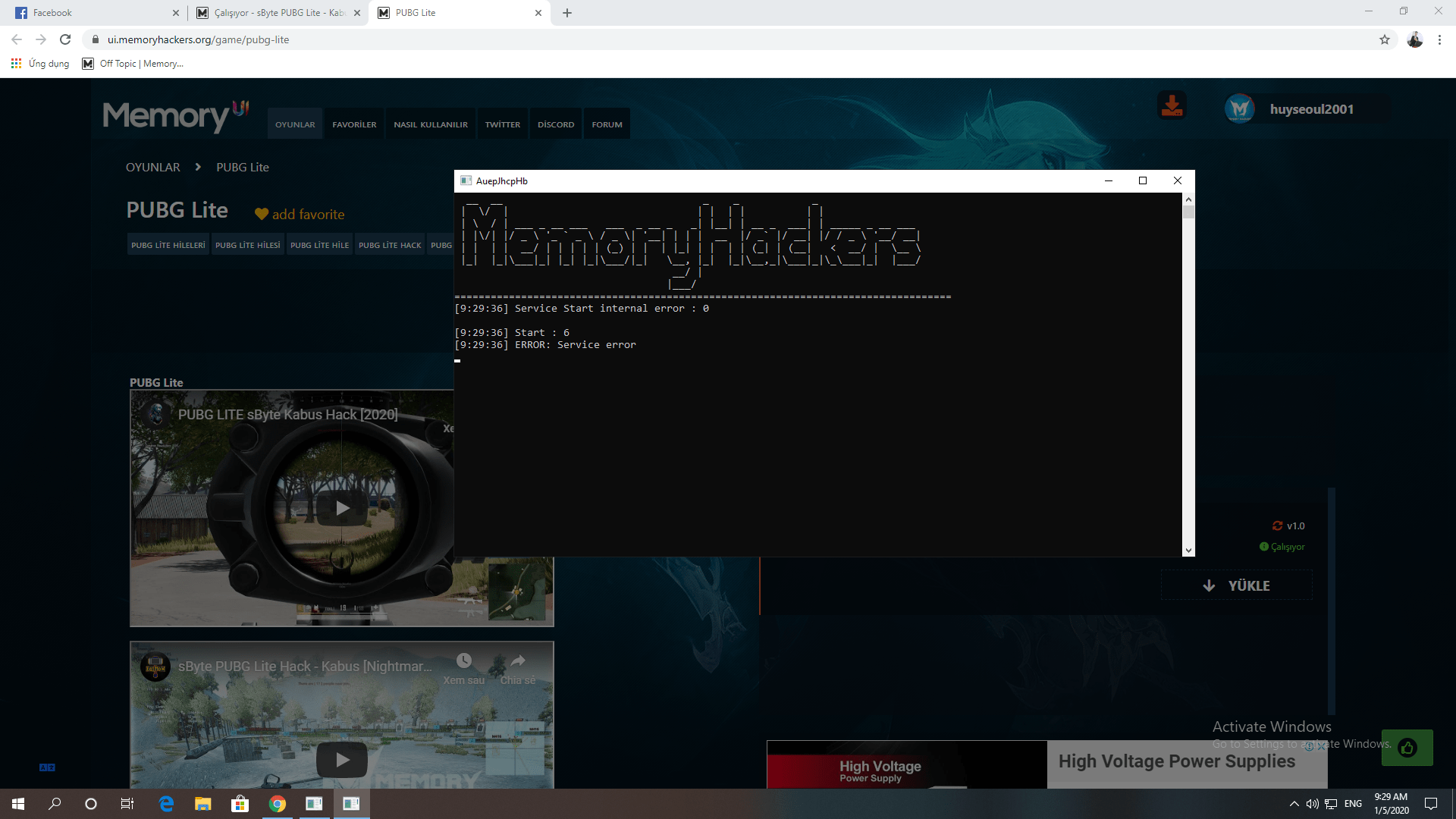Click the Chia sẻ share arrow icon

(518, 661)
